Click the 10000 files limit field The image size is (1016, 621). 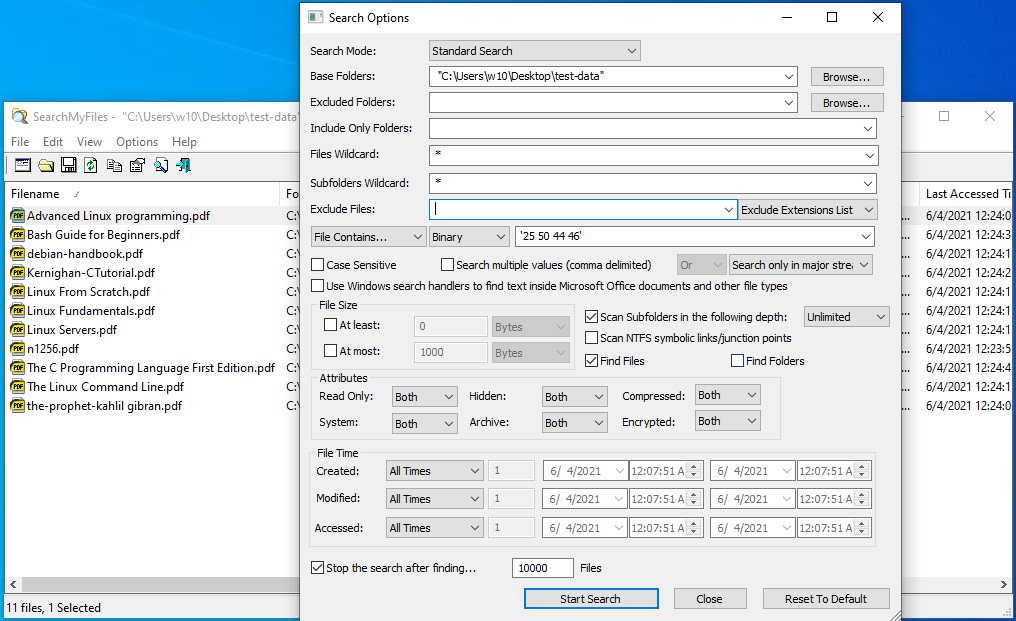[x=542, y=568]
